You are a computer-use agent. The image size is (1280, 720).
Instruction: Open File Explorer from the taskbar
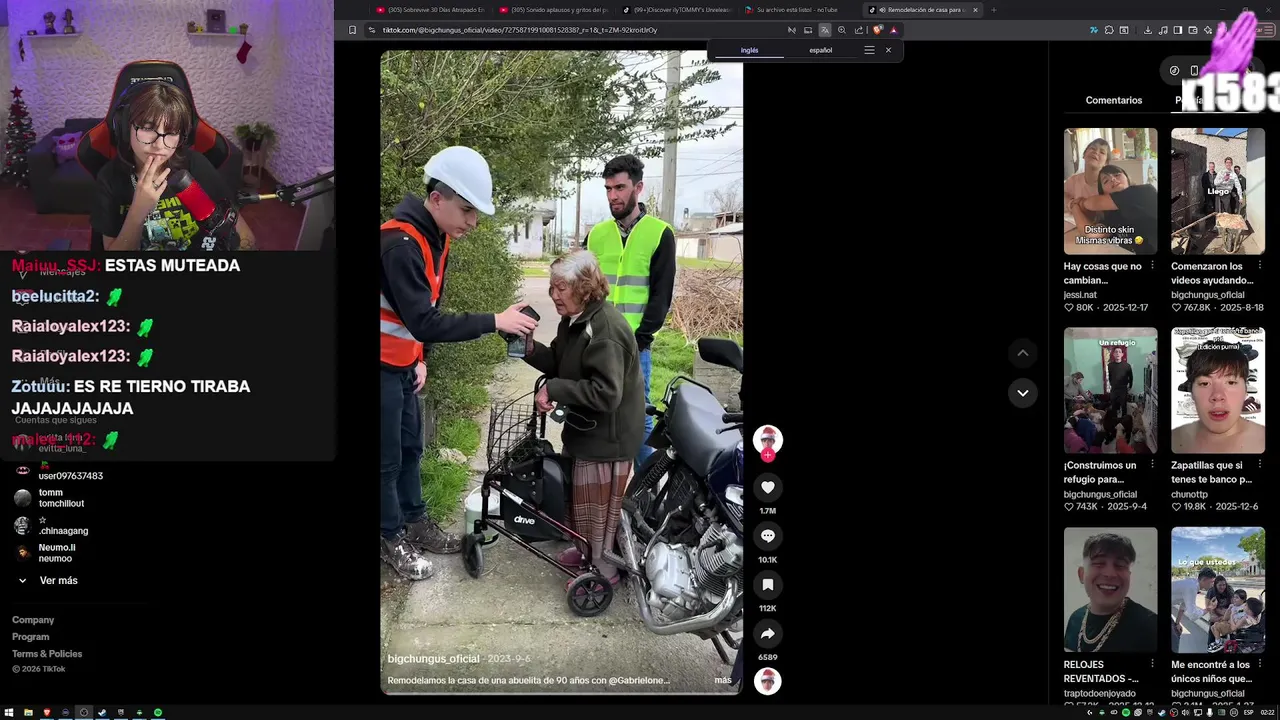[28, 712]
